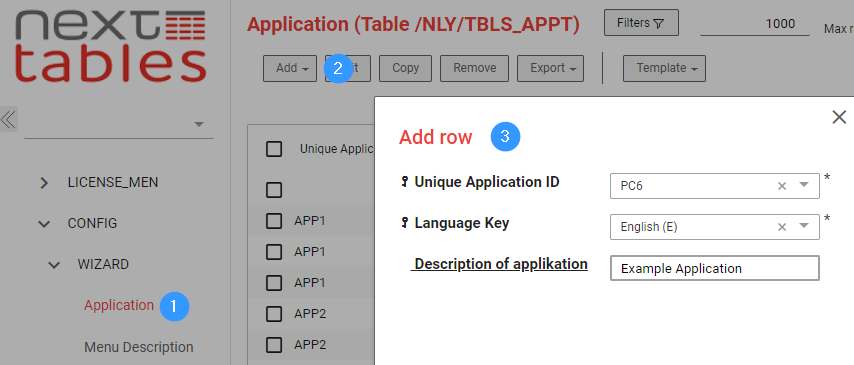
Task: Open Menu Description in the sidebar tree
Action: coord(138,347)
